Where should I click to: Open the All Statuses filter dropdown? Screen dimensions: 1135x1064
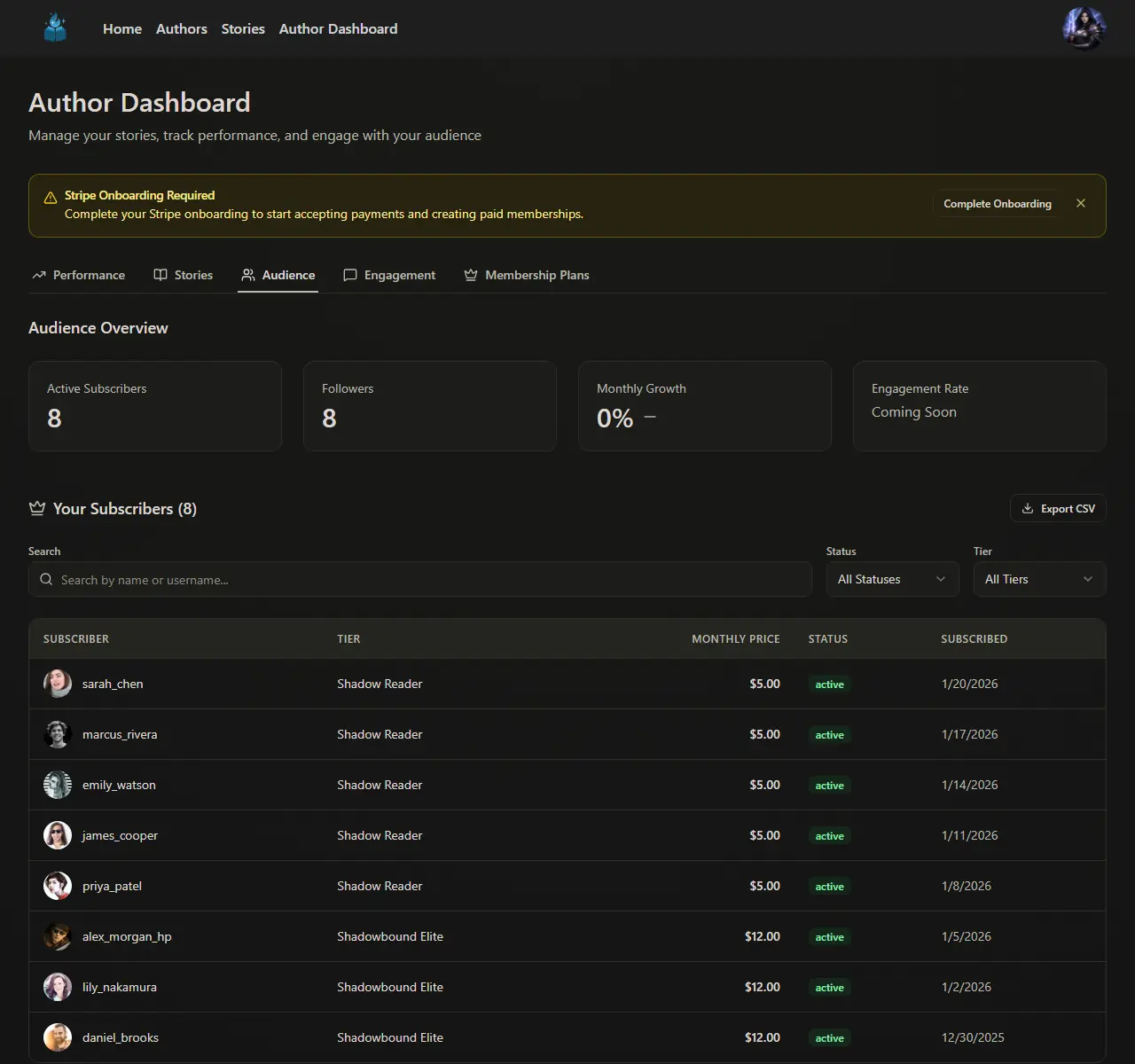(891, 579)
